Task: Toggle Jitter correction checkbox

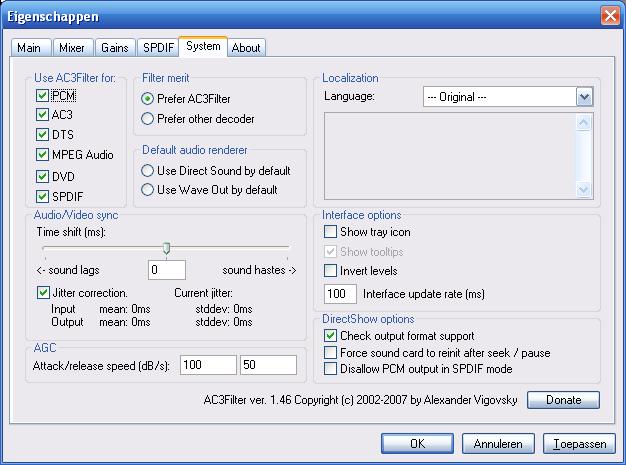Action: coord(42,293)
